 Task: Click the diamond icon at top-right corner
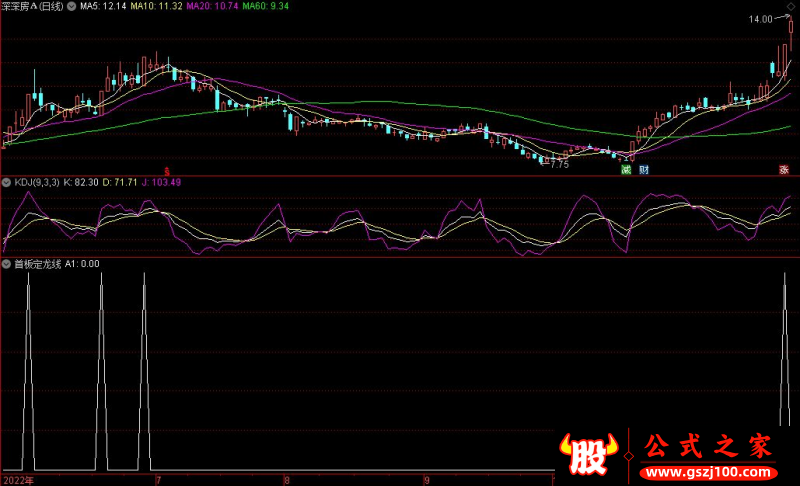(x=793, y=6)
